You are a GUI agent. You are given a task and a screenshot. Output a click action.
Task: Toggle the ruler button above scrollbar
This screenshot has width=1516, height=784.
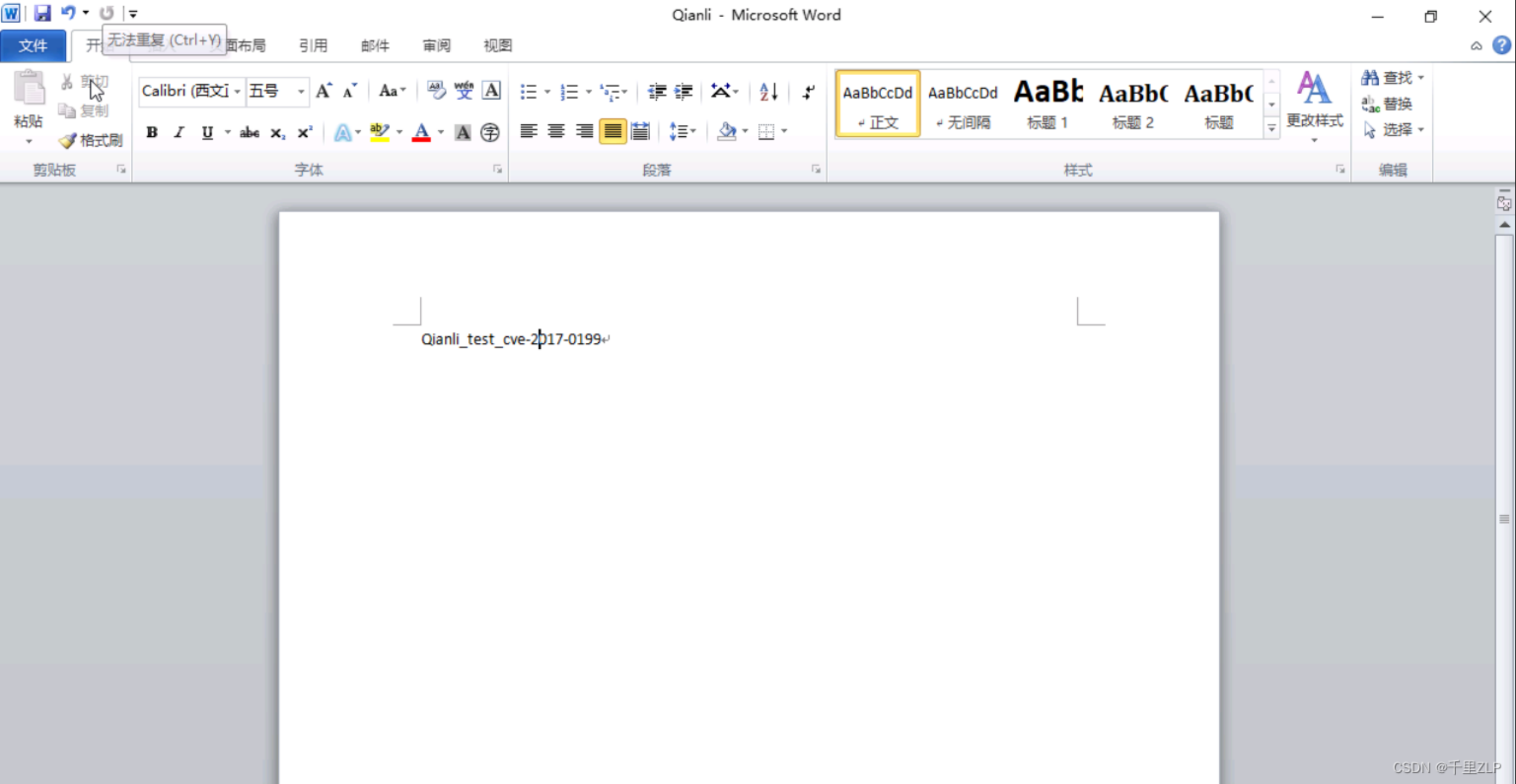coord(1504,204)
